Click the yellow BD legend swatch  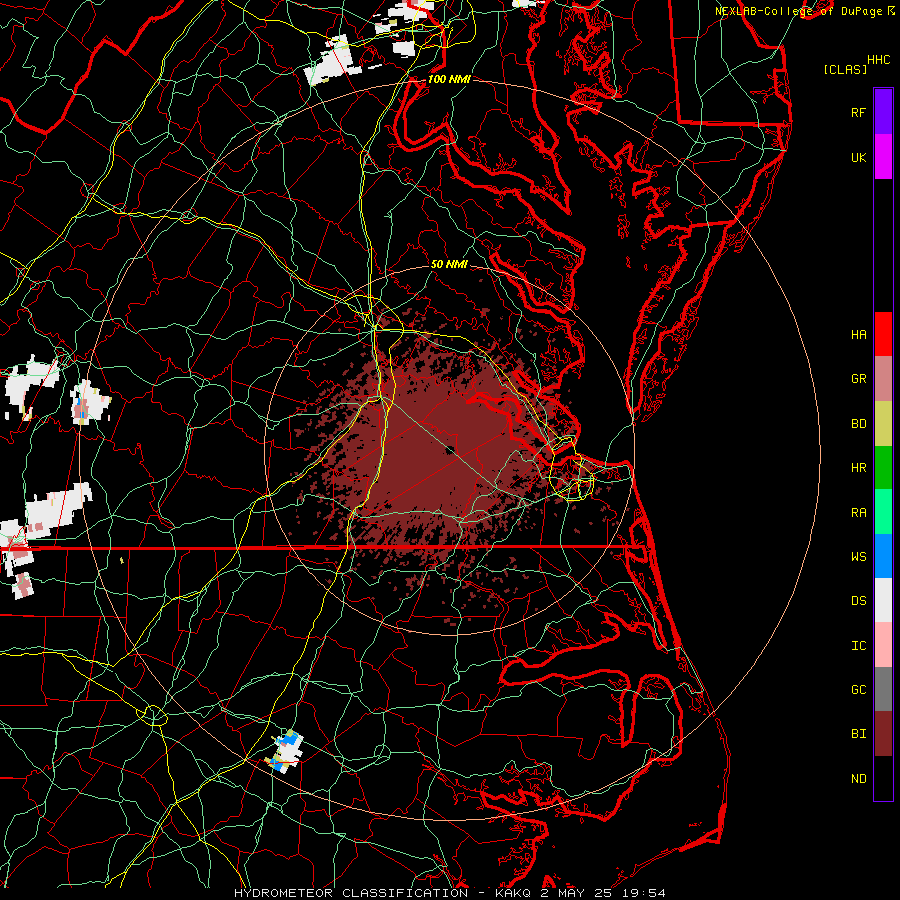point(883,423)
